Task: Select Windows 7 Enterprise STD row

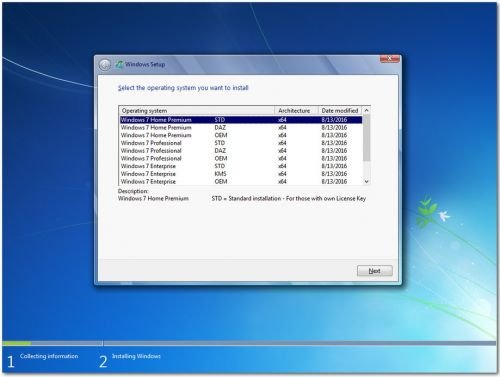Action: 241,166
